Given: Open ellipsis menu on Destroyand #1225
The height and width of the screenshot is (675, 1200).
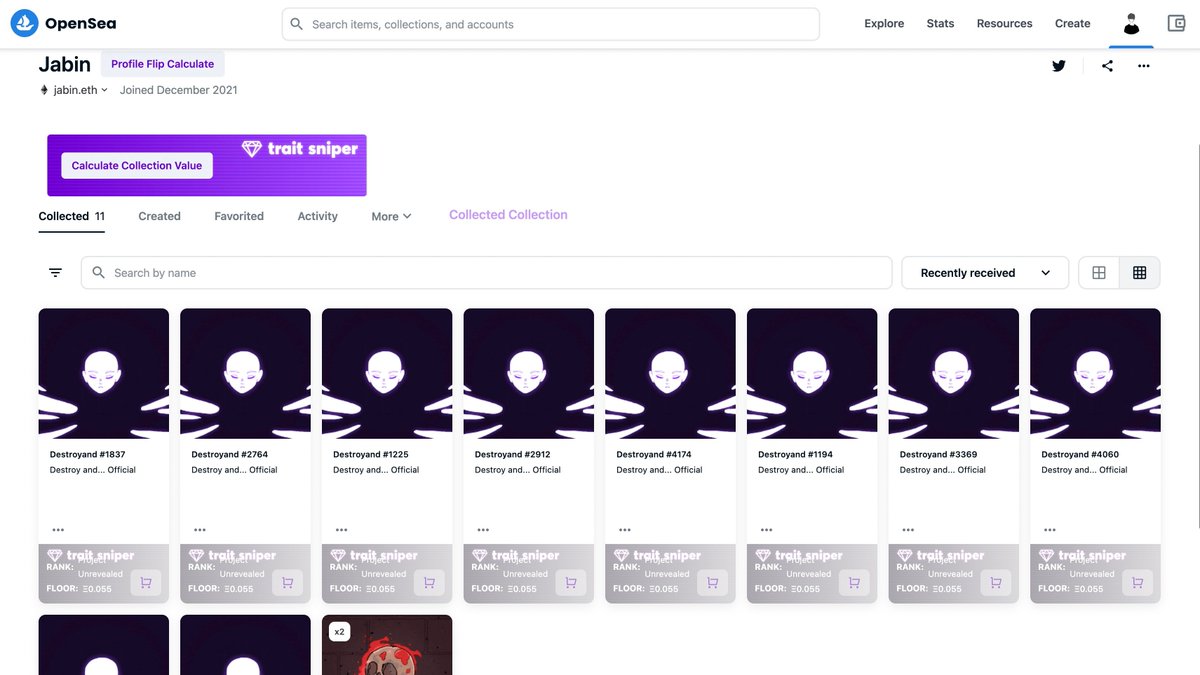Looking at the screenshot, I should (x=342, y=530).
